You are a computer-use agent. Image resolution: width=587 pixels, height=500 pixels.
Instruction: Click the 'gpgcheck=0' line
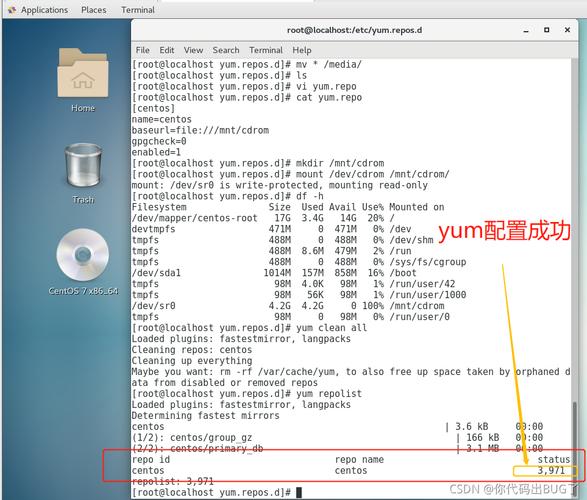coord(159,141)
